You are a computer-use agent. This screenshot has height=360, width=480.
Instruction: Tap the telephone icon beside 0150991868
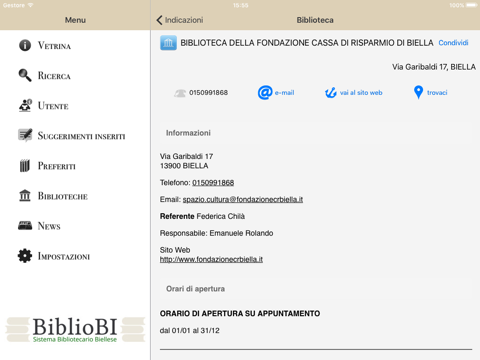180,93
